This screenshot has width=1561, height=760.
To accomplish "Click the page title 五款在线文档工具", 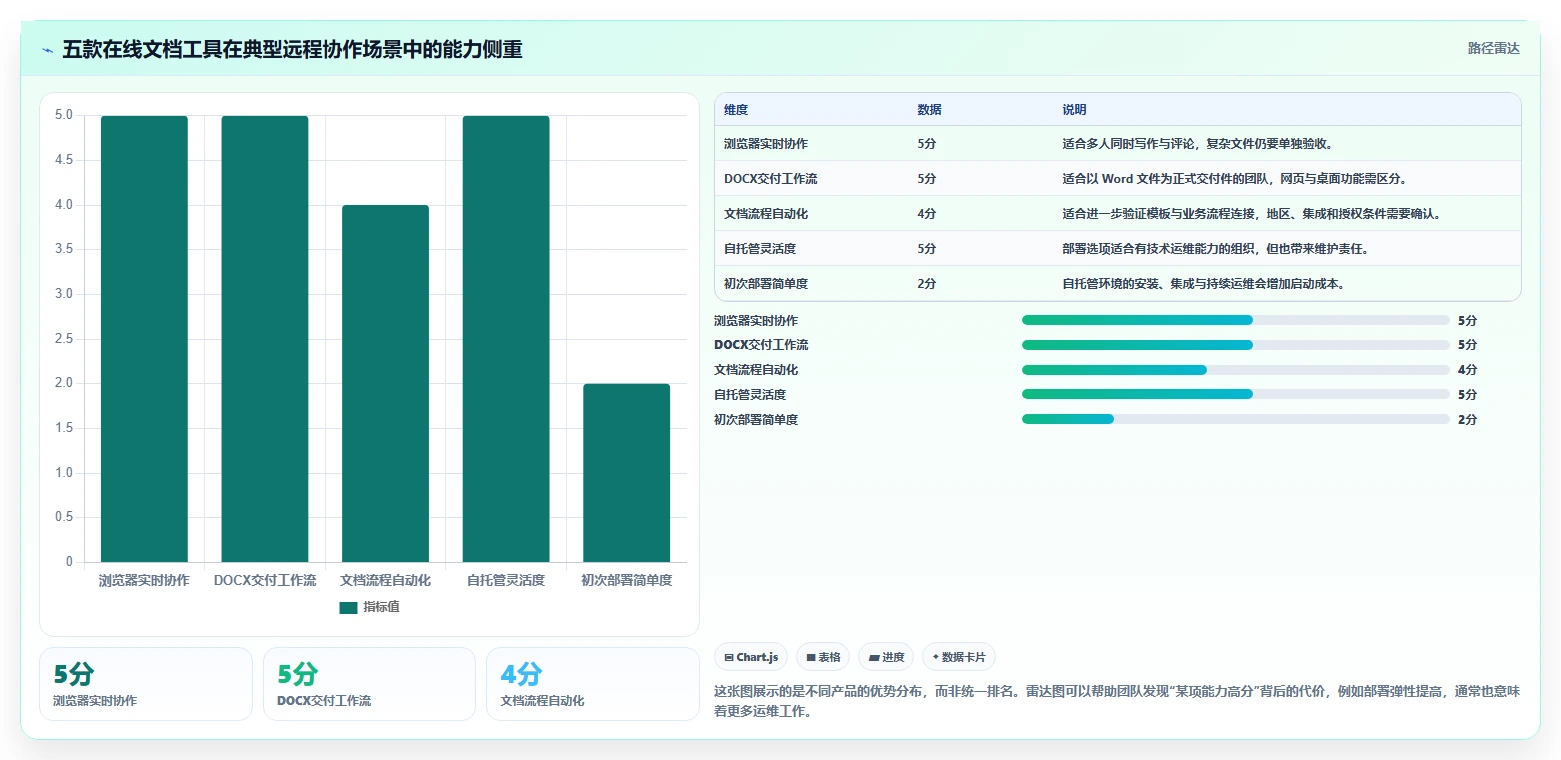I will (292, 49).
